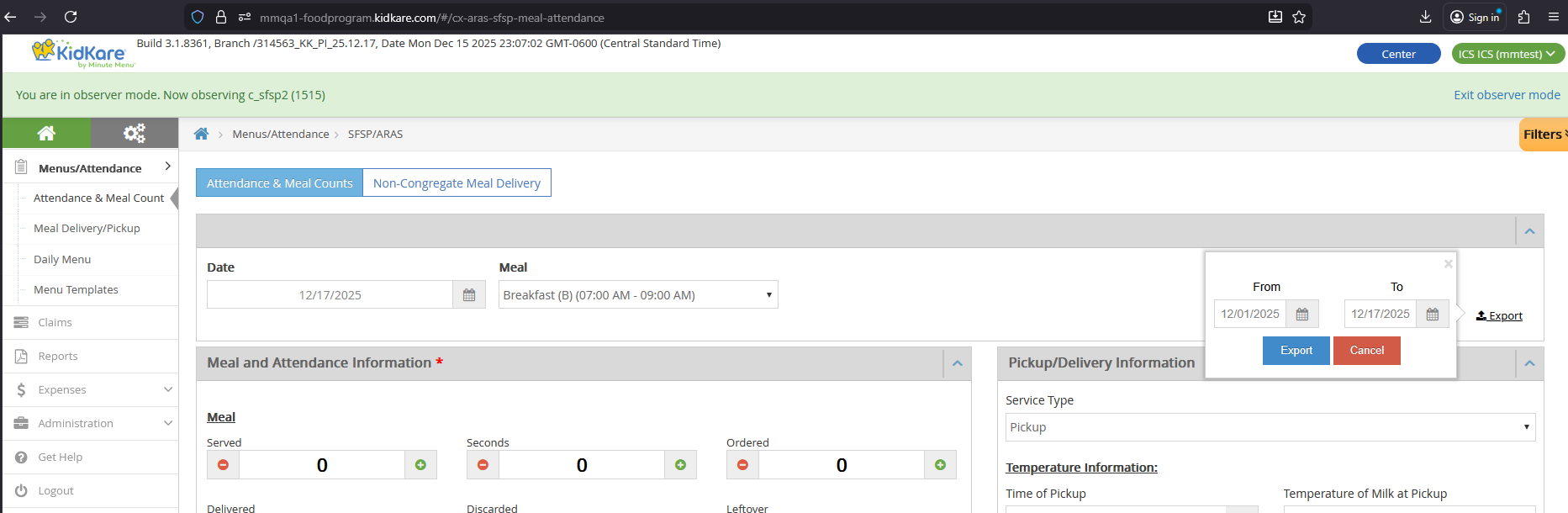Switch to Non-Congregate Meal Delivery tab
The image size is (1568, 513).
[x=457, y=183]
